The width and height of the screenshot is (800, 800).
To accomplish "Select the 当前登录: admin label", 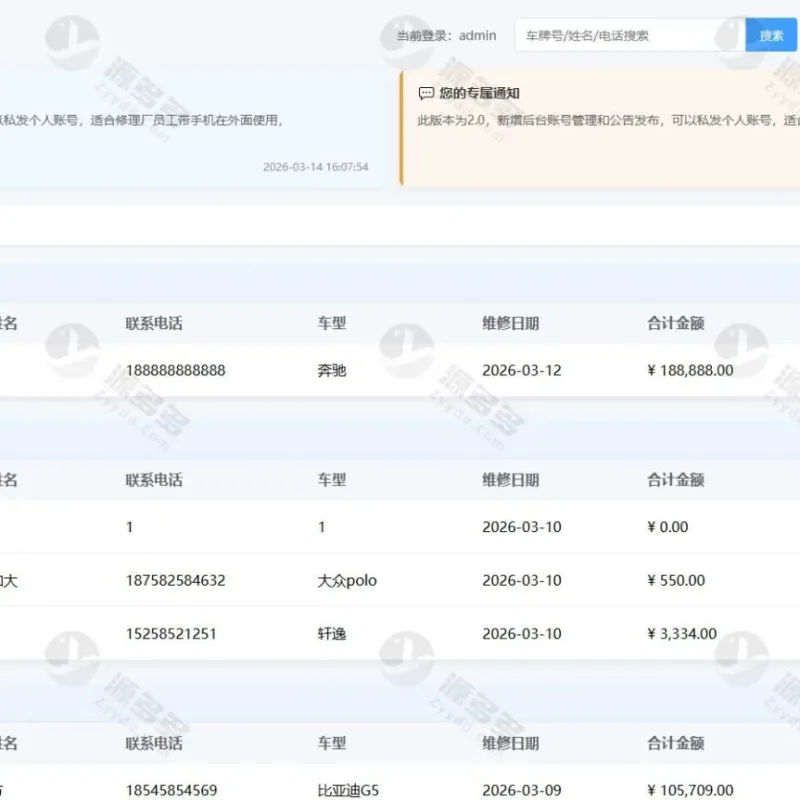I will tap(446, 36).
